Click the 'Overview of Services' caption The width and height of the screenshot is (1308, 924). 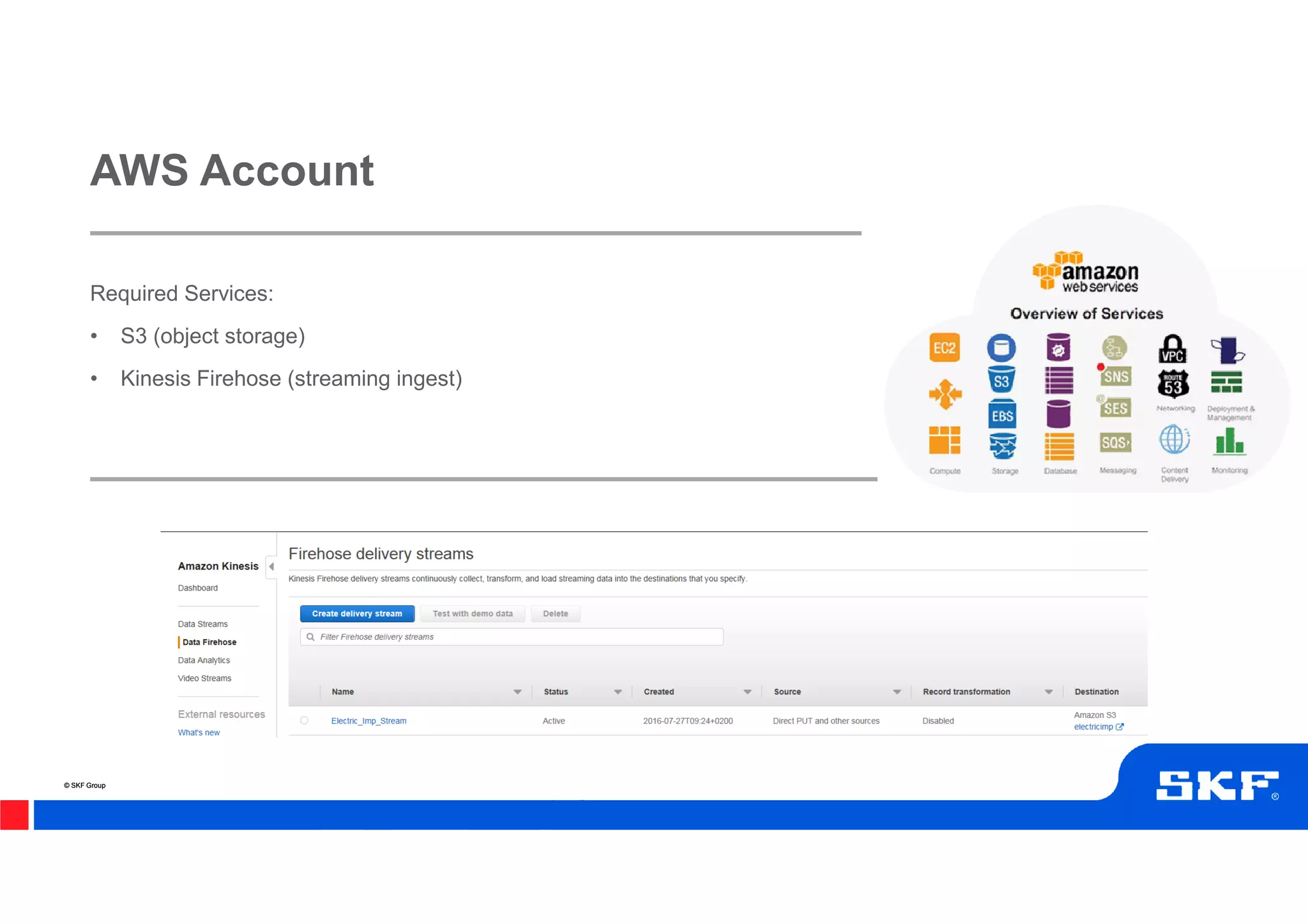coord(1086,314)
